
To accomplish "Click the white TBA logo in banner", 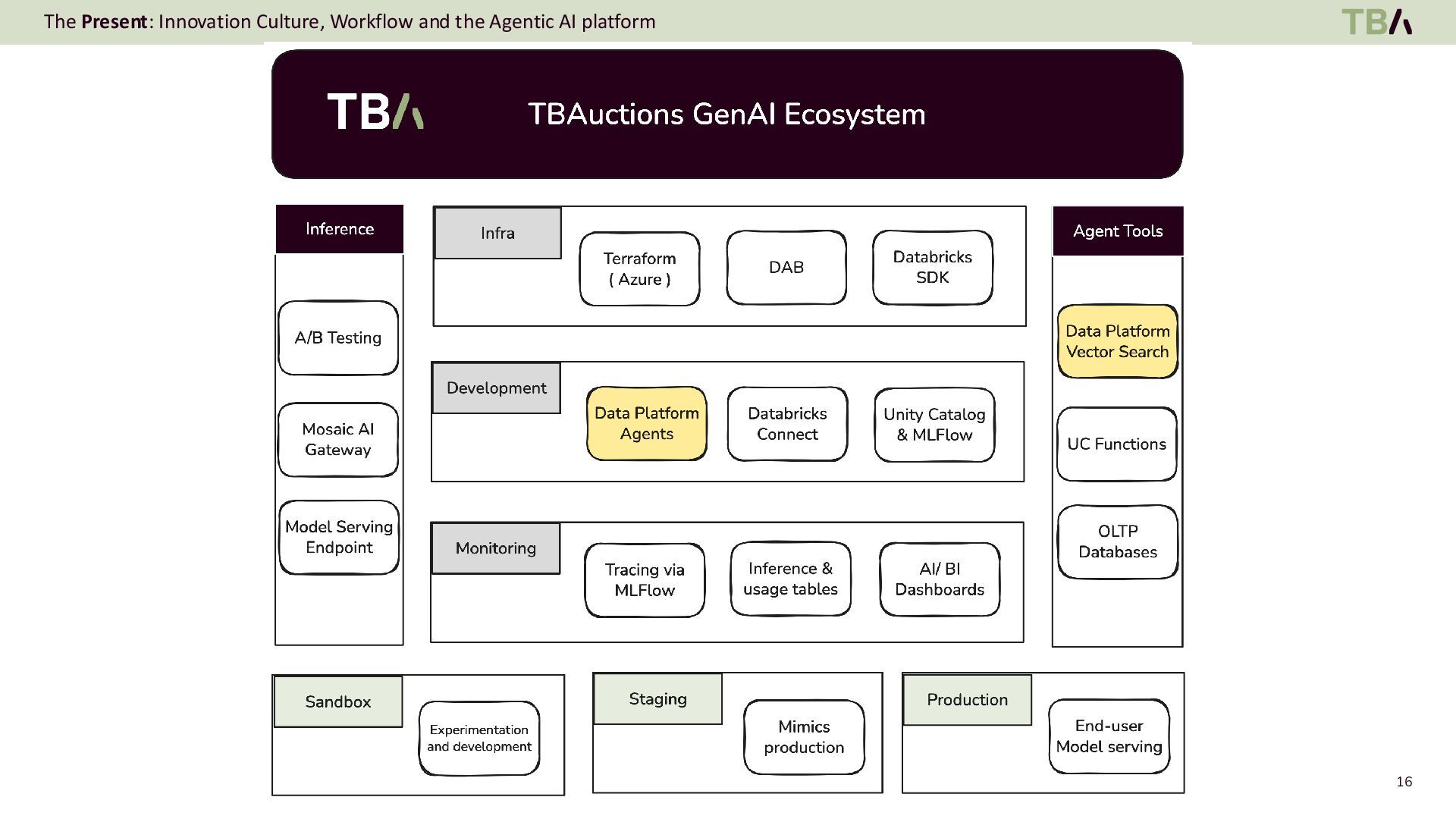I will (x=375, y=111).
